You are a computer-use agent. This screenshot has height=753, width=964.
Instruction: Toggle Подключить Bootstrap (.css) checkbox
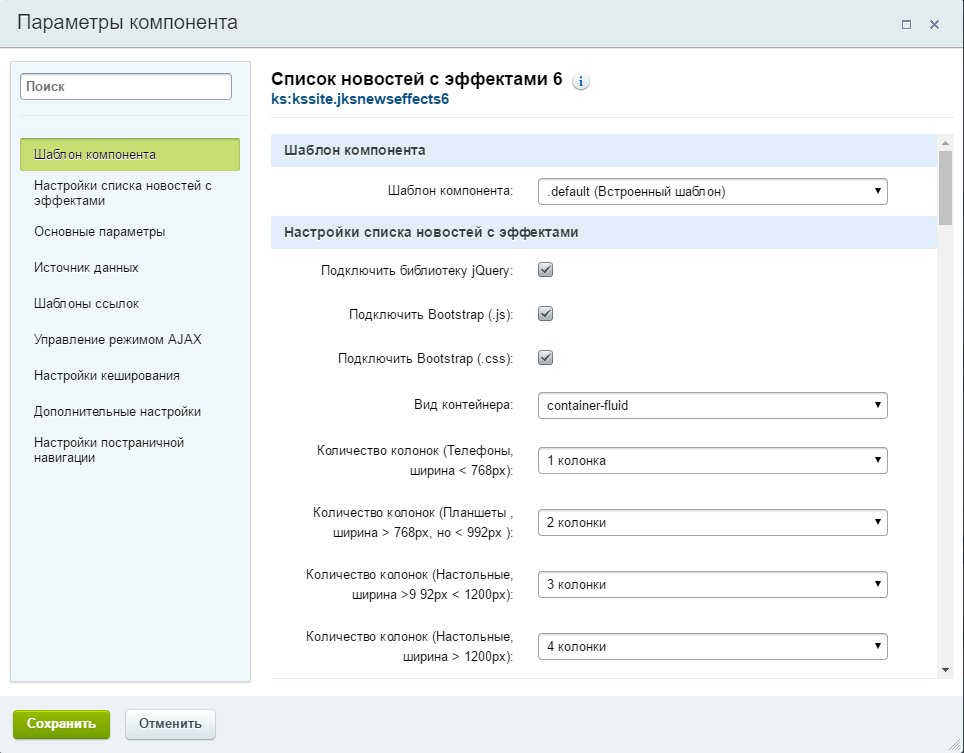pos(545,358)
